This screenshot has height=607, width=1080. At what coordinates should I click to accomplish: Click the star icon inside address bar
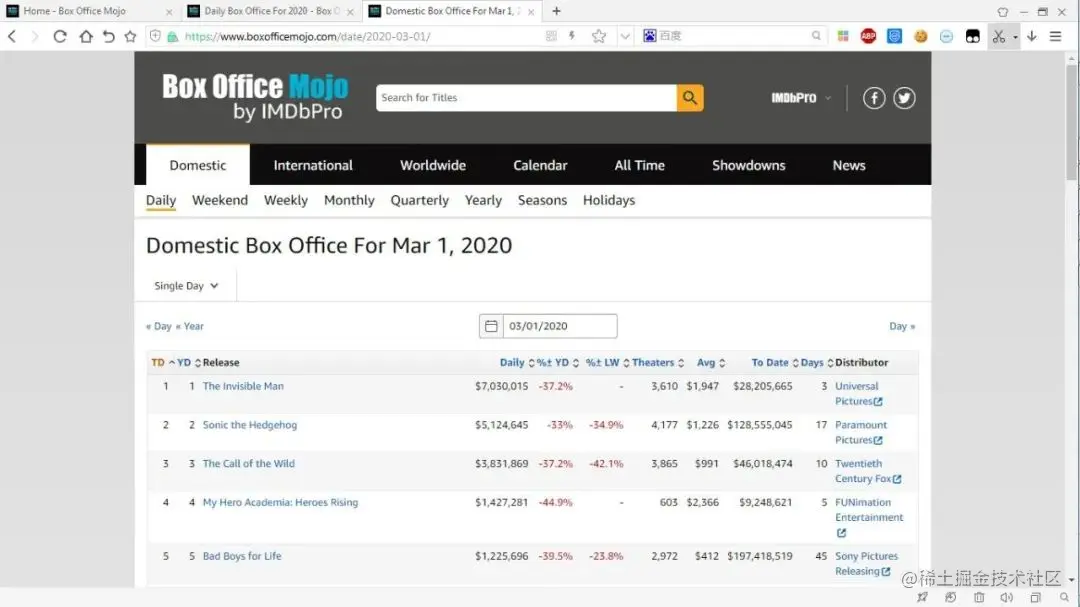tap(599, 36)
